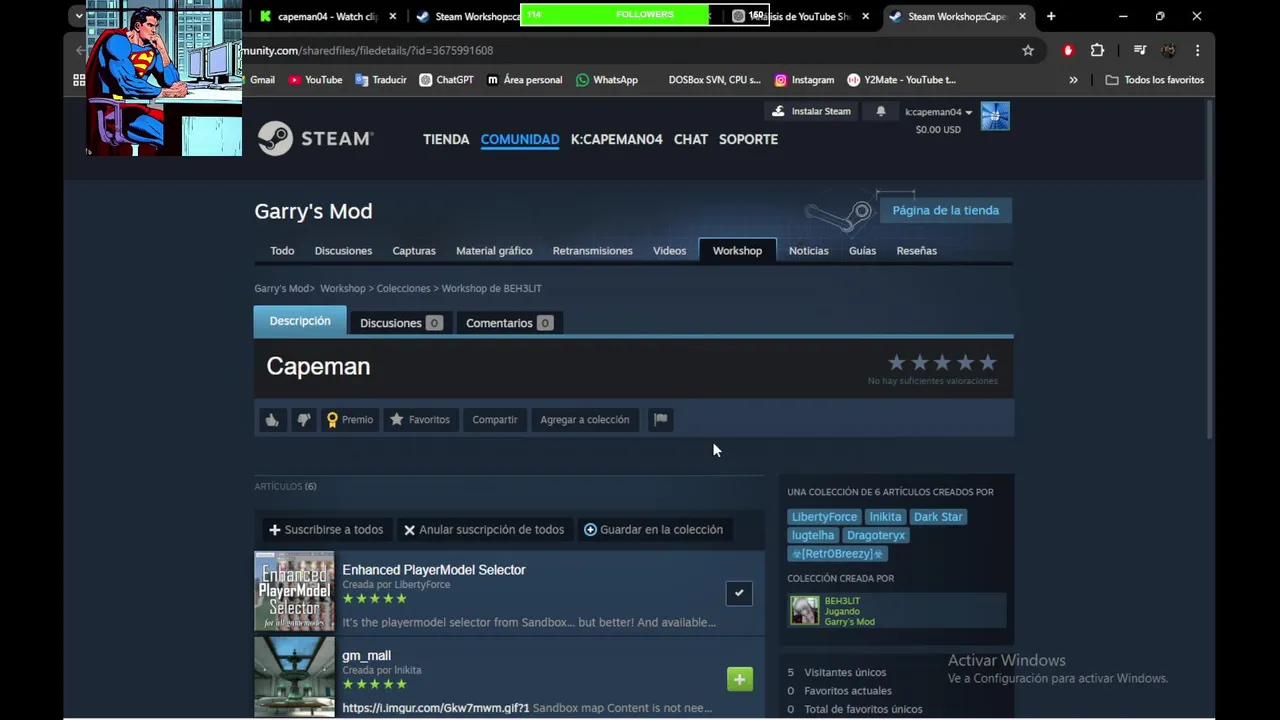Click the Workshop breadcrumb link
The height and width of the screenshot is (720, 1280).
click(x=343, y=288)
